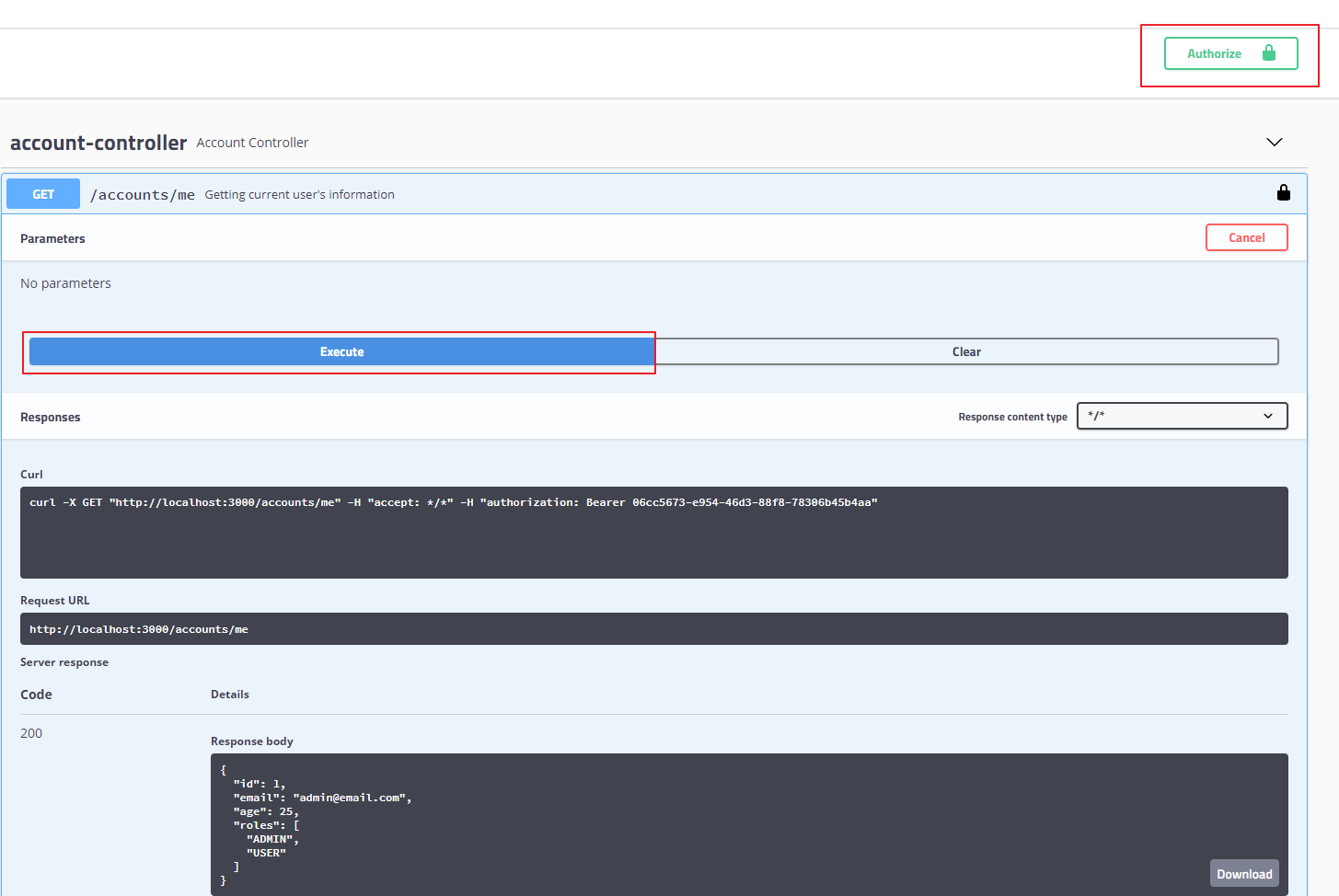Click the /accounts/me endpoint path
This screenshot has width=1339, height=896.
coord(143,195)
